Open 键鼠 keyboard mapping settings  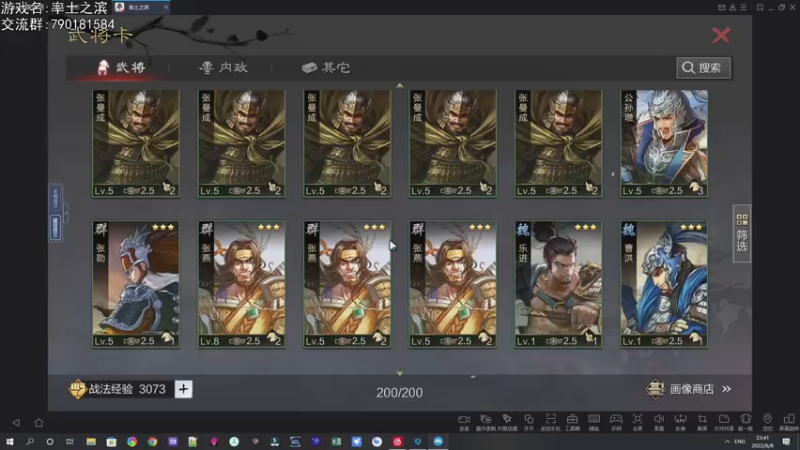594,421
